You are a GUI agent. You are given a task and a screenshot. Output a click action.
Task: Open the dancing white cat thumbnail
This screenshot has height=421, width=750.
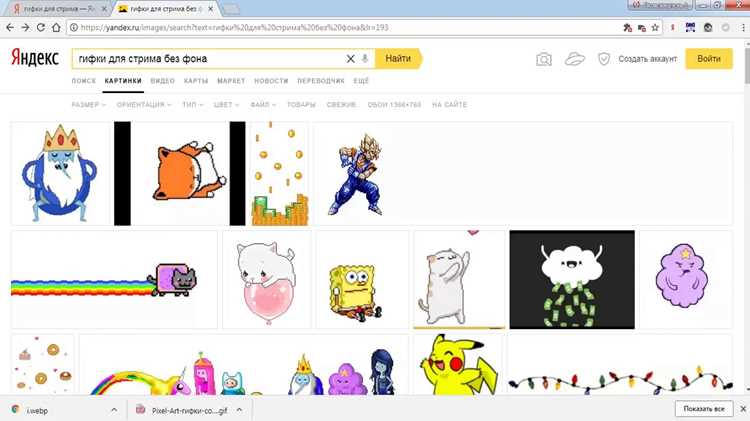pos(459,280)
